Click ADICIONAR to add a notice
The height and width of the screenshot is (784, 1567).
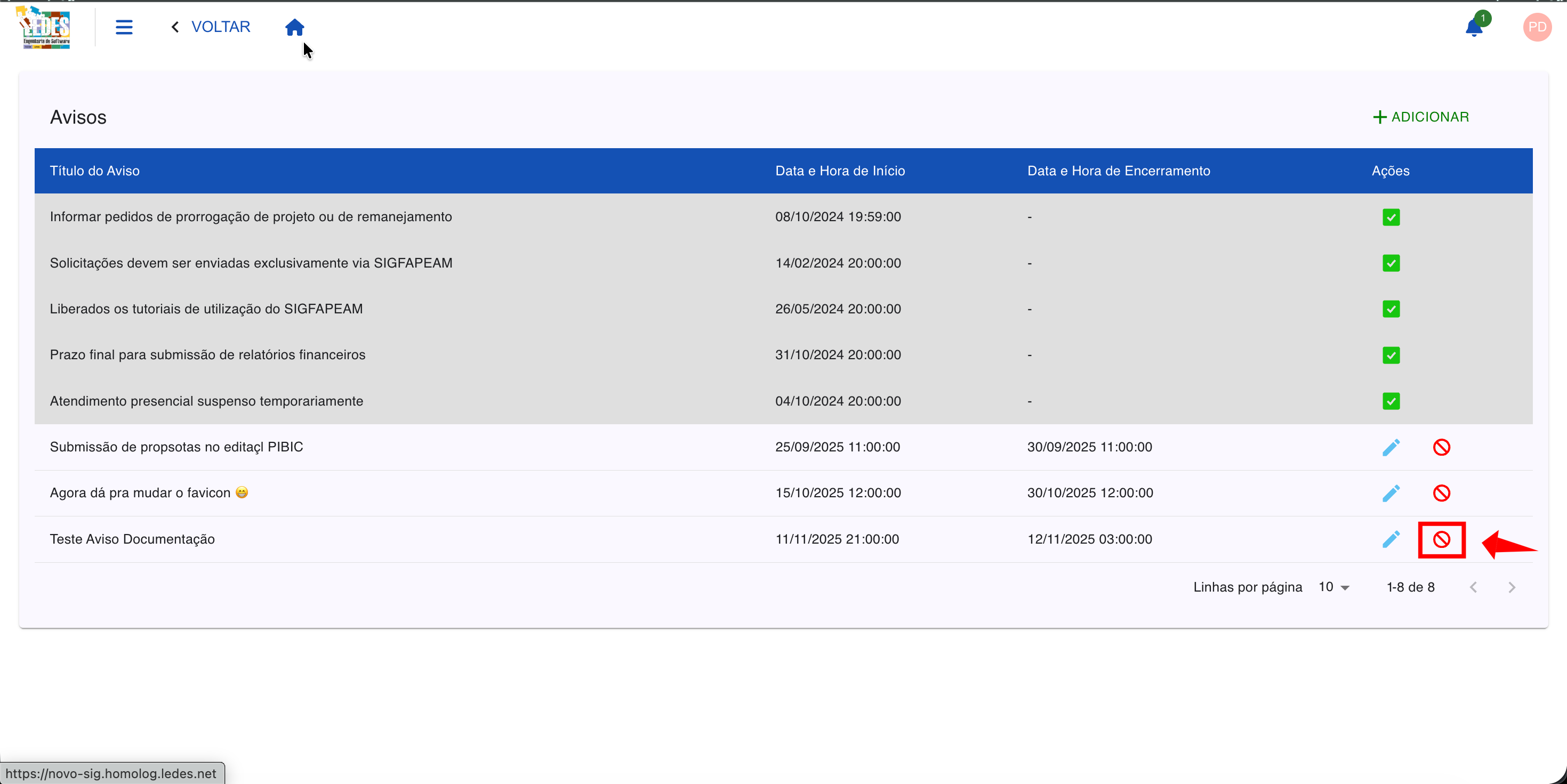point(1421,117)
